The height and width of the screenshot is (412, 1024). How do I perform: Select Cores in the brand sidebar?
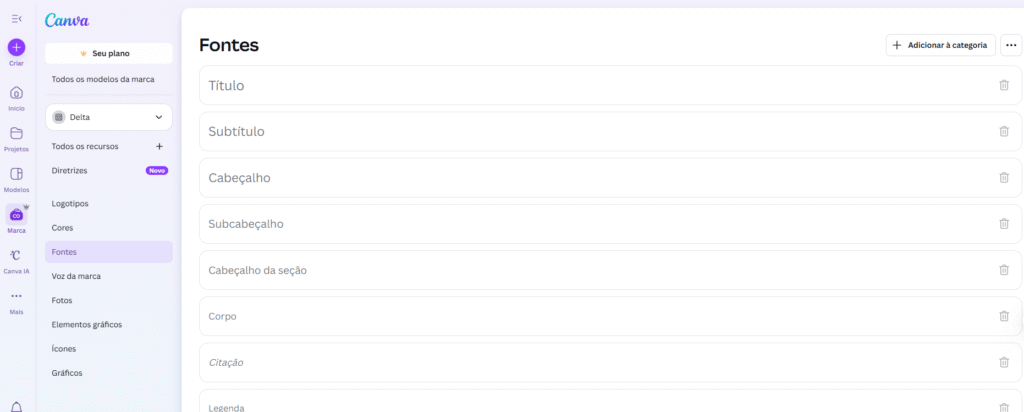(63, 228)
